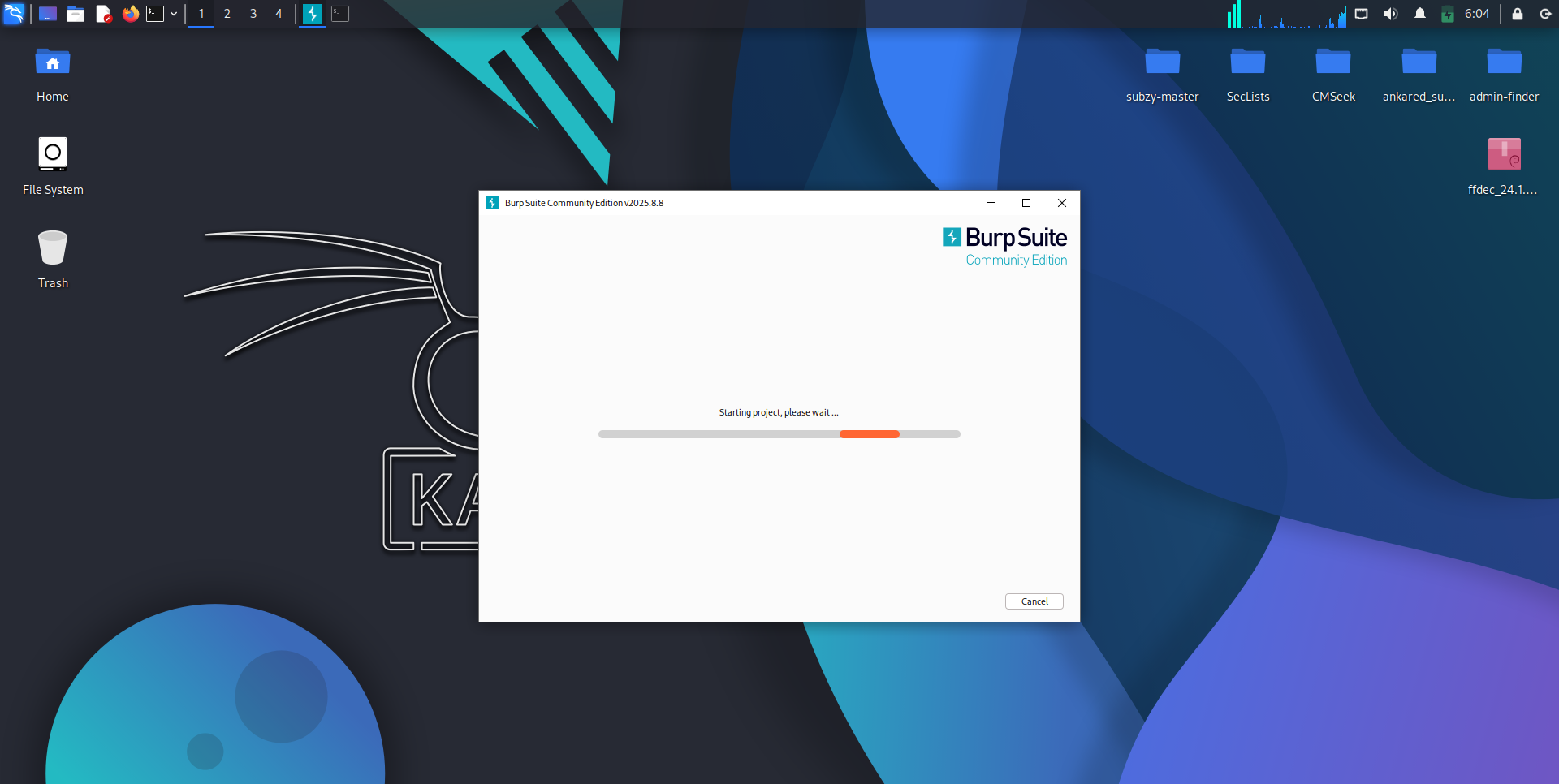Image resolution: width=1559 pixels, height=784 pixels.
Task: Click the Burp Suite logo icon
Action: [952, 237]
